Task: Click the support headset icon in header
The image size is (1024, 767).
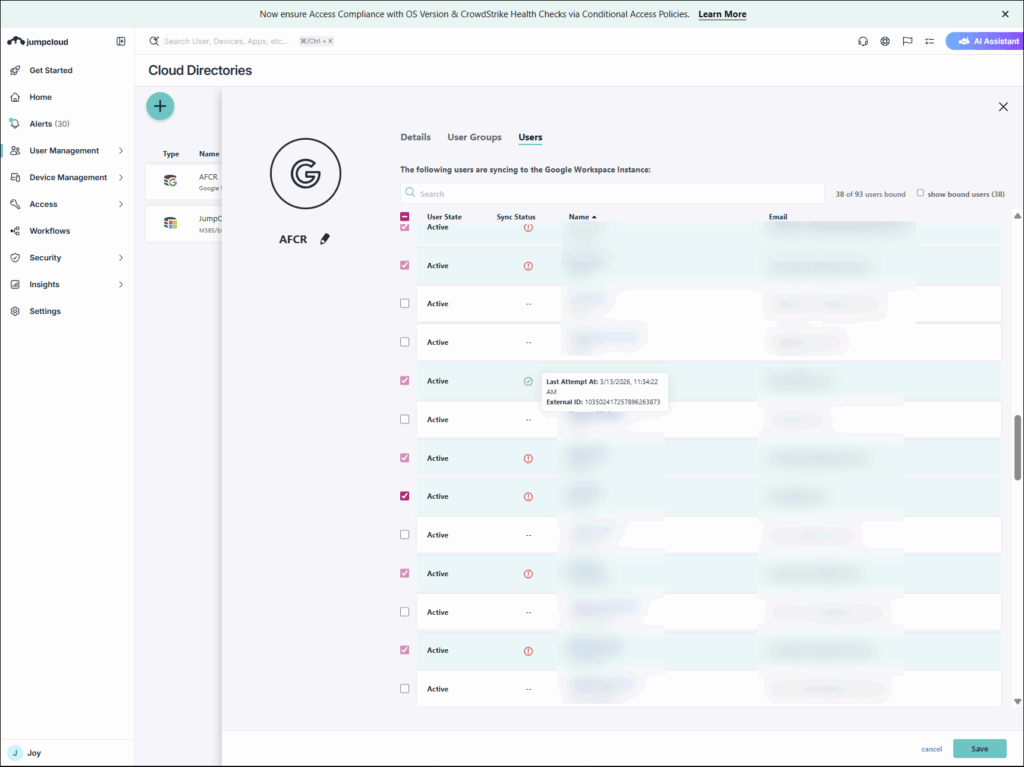Action: point(863,41)
